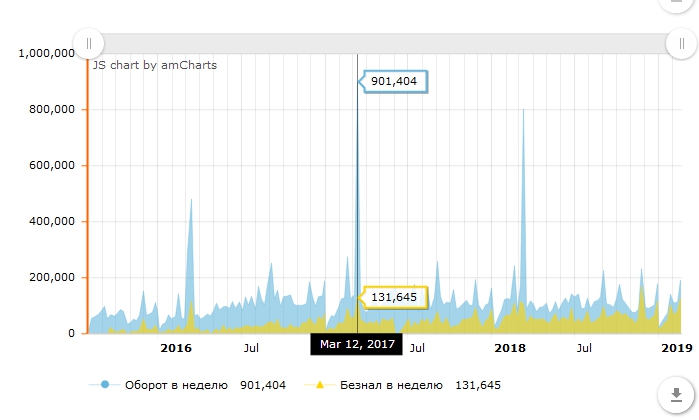Click the 131,645 value in the legend
The image size is (699, 420).
point(477,385)
